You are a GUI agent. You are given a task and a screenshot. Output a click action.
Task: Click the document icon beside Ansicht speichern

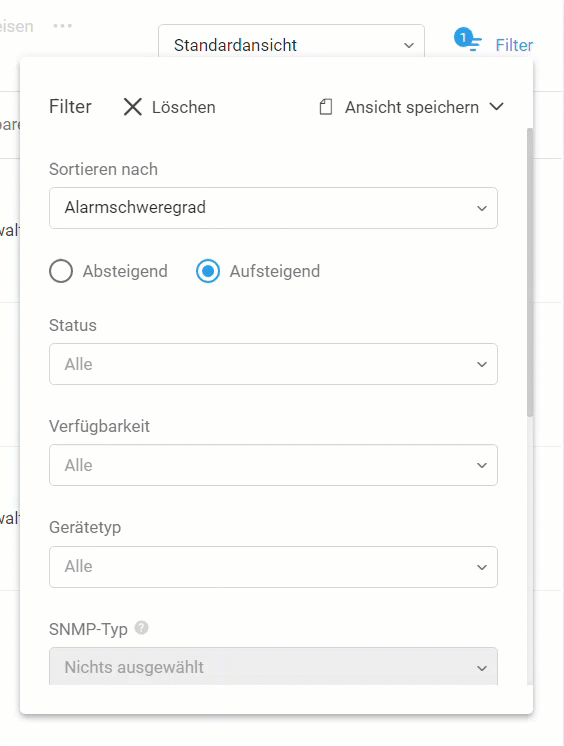326,107
